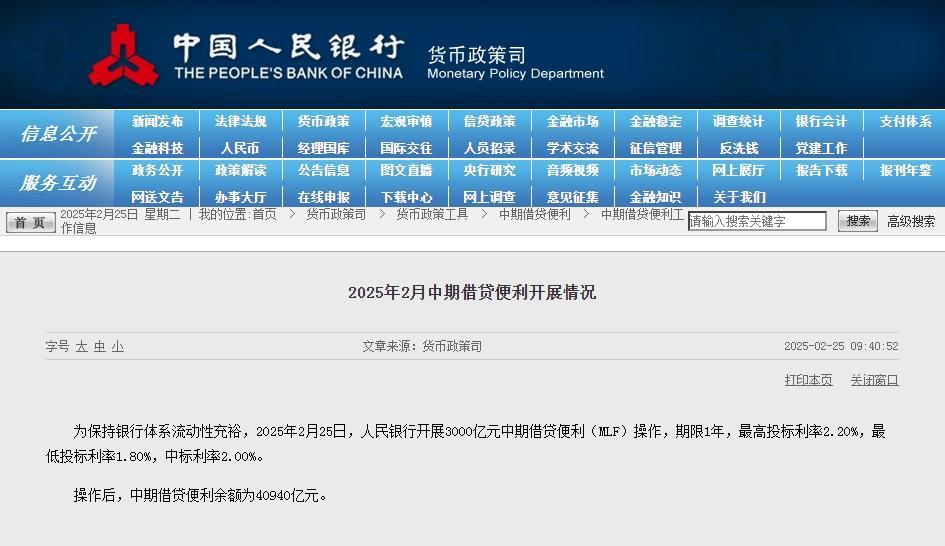945x546 pixels.
Task: Open 意见征集 section
Action: [573, 197]
